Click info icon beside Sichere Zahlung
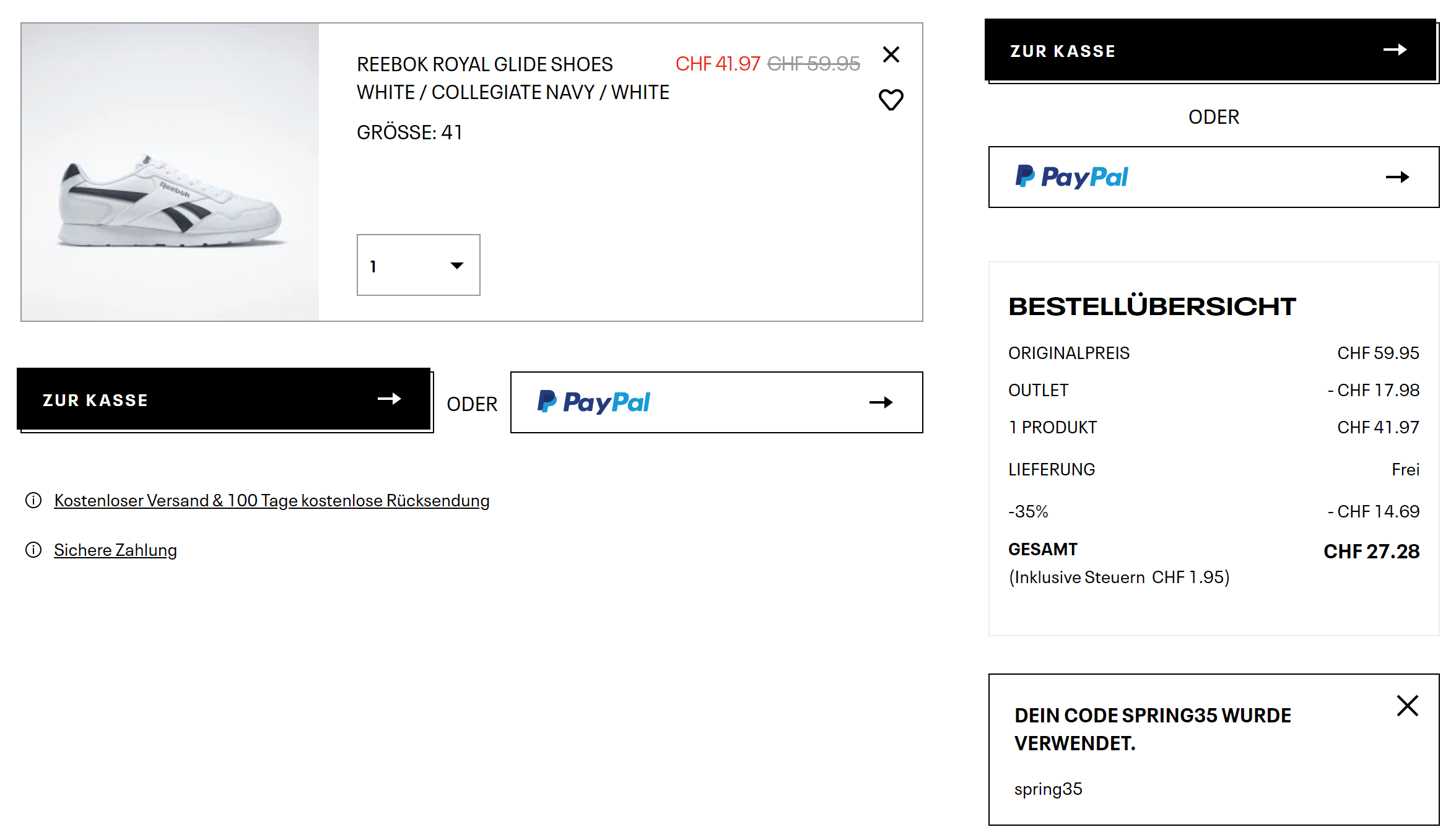1456x840 pixels. pos(33,550)
